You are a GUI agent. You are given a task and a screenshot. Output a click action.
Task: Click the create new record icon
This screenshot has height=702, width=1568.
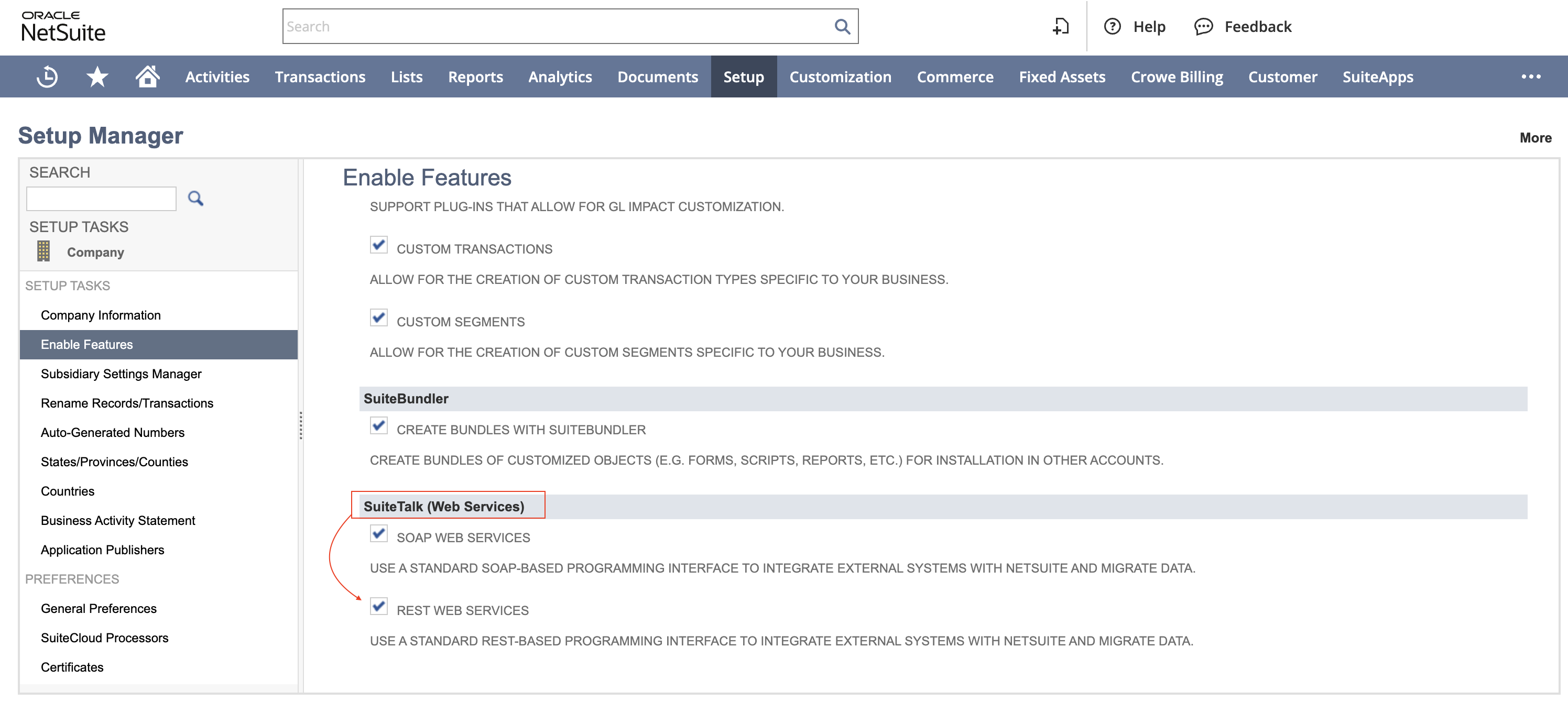[1060, 26]
